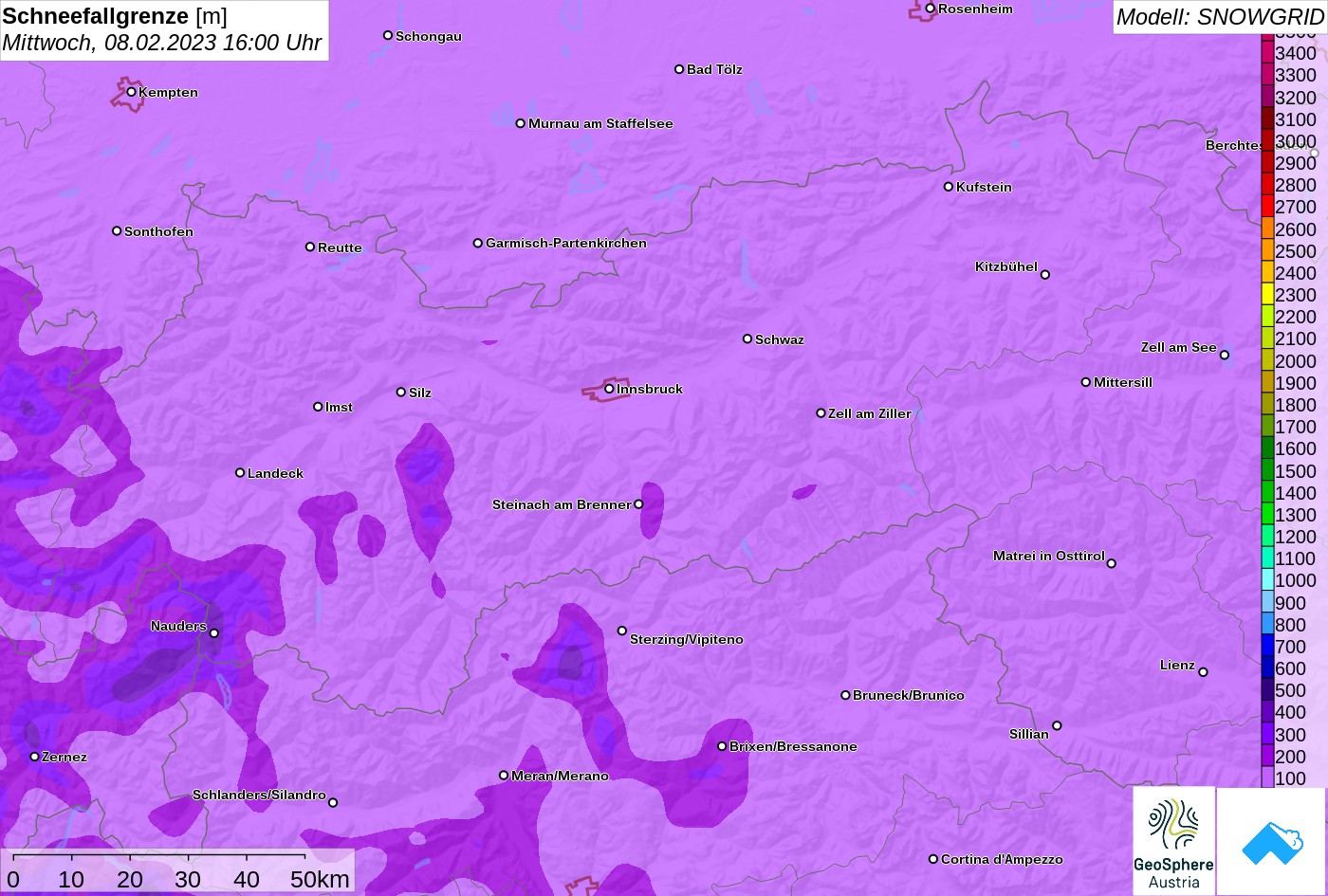Click the 3000 legend value label

1296,141
